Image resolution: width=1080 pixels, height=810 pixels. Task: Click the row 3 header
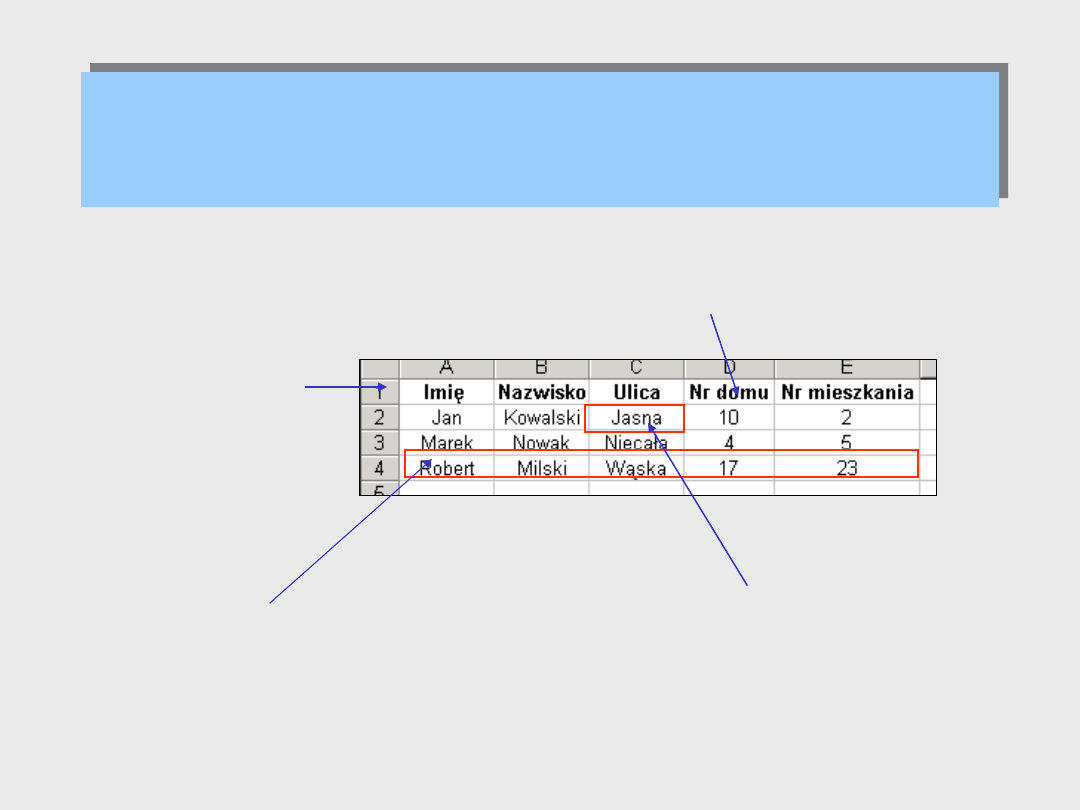coord(379,442)
